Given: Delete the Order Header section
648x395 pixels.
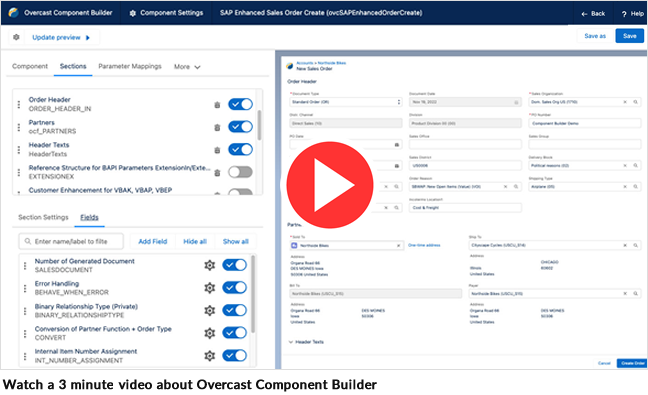Looking at the screenshot, I should tap(217, 105).
